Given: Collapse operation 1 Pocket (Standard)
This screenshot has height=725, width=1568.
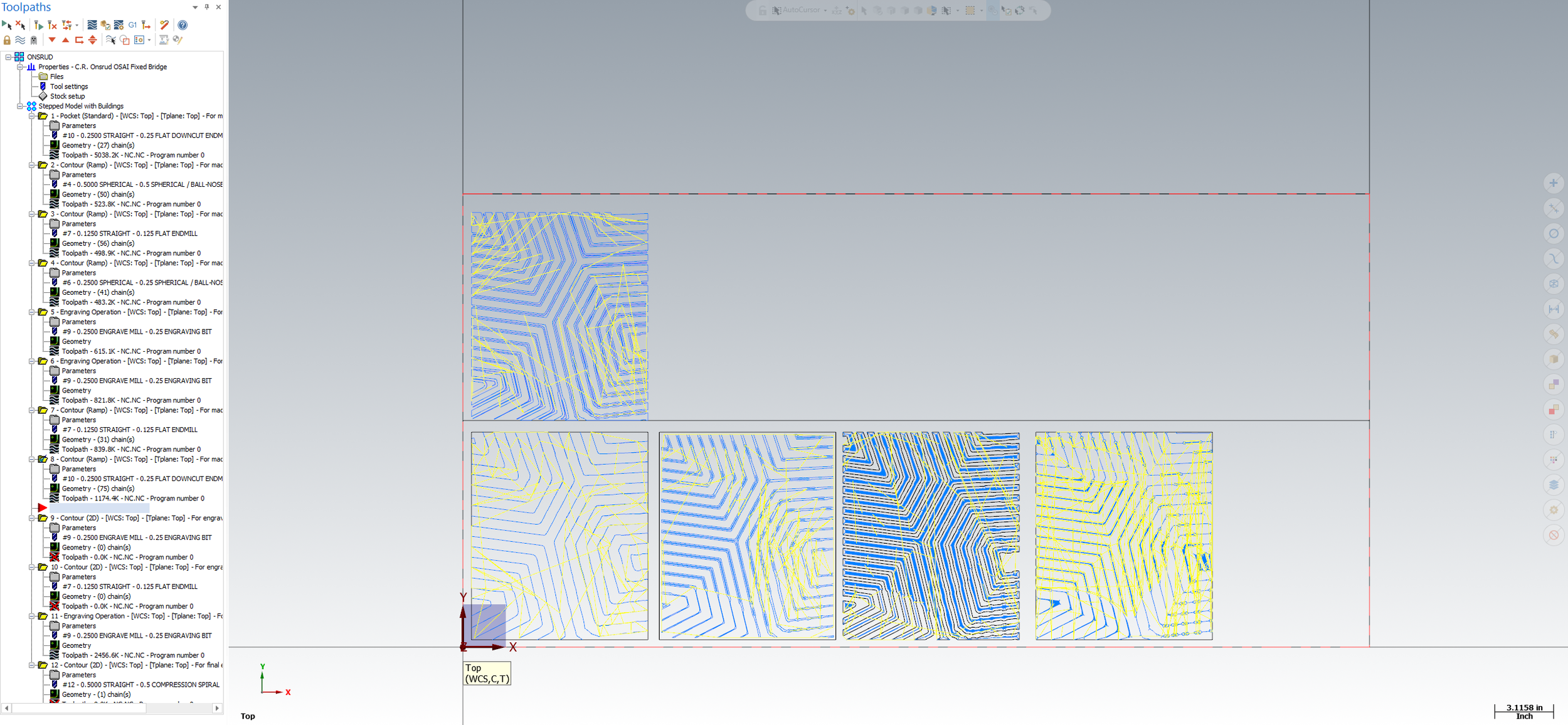Looking at the screenshot, I should pos(31,116).
